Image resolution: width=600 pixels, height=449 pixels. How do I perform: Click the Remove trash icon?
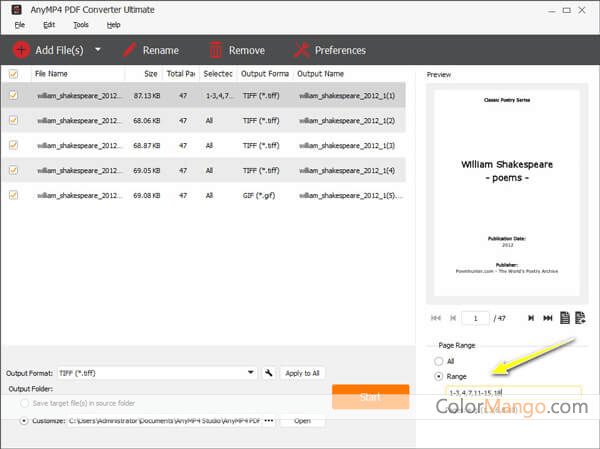point(215,50)
